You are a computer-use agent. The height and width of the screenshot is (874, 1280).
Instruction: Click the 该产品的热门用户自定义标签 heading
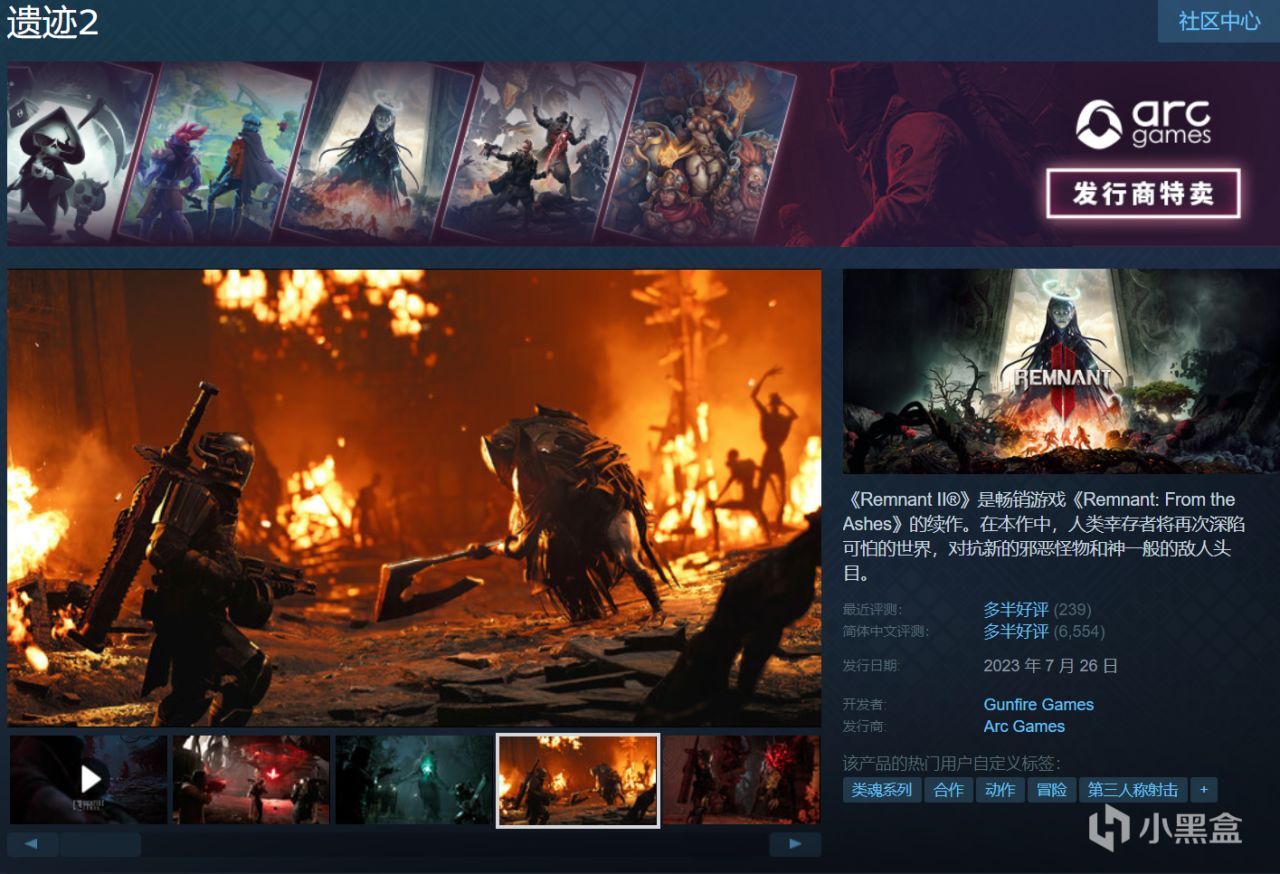coord(952,763)
